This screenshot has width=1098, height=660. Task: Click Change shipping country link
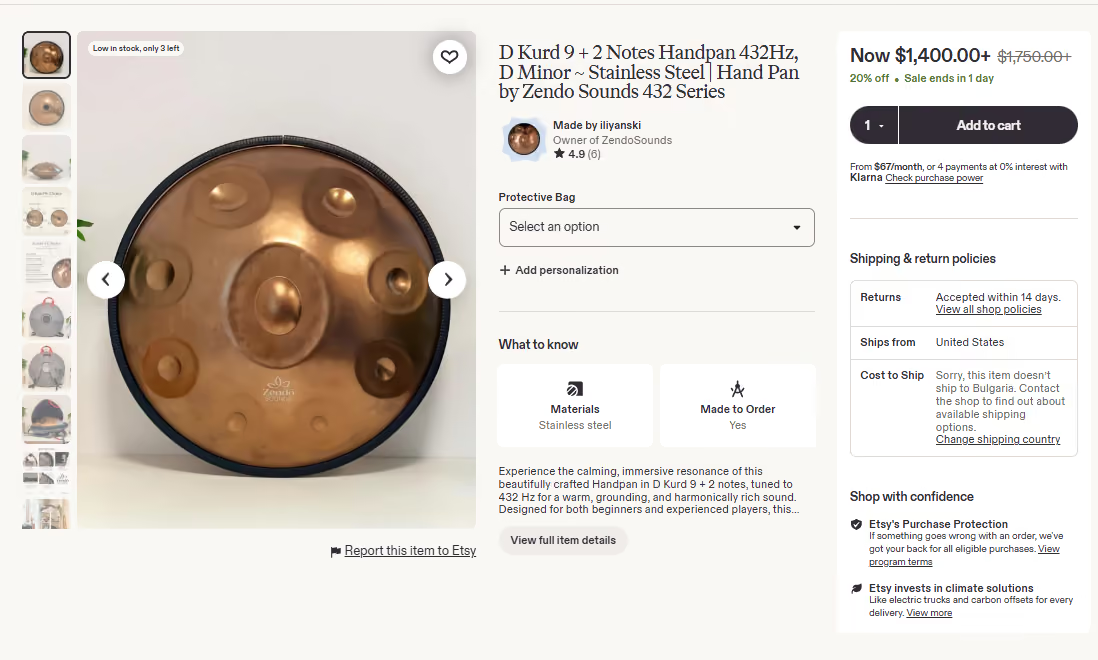pyautogui.click(x=998, y=440)
